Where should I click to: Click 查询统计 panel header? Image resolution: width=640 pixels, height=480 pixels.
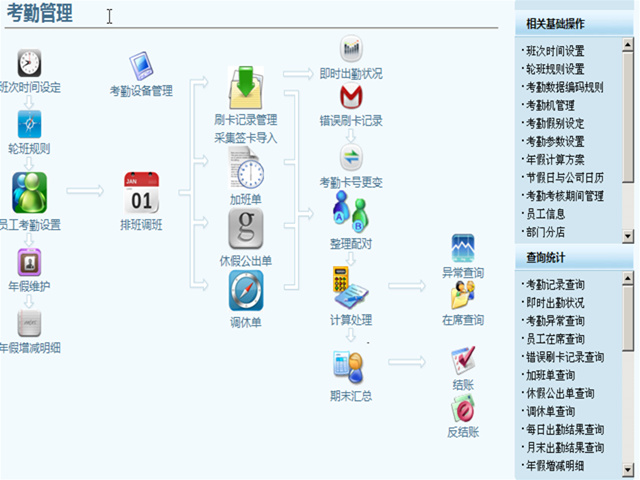click(574, 258)
